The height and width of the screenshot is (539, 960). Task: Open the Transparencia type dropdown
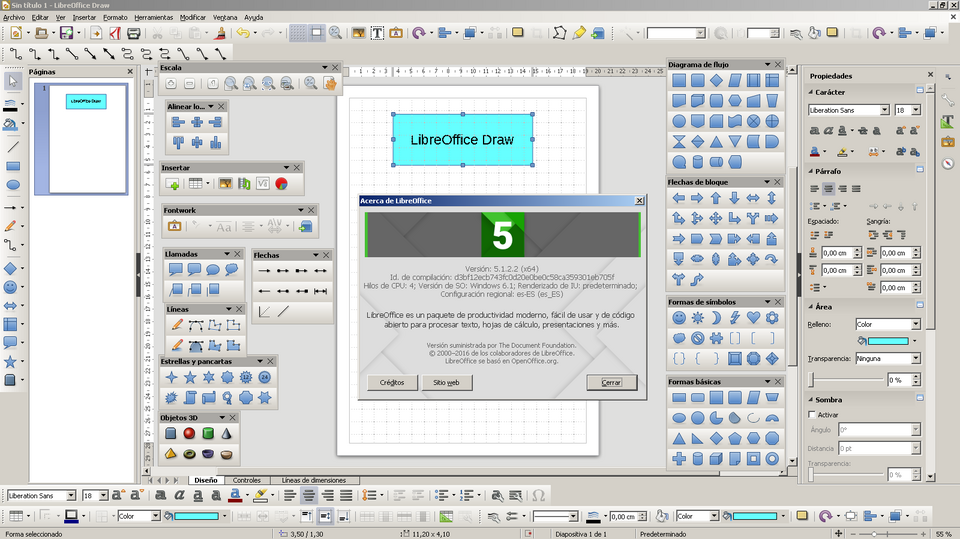pyautogui.click(x=916, y=358)
